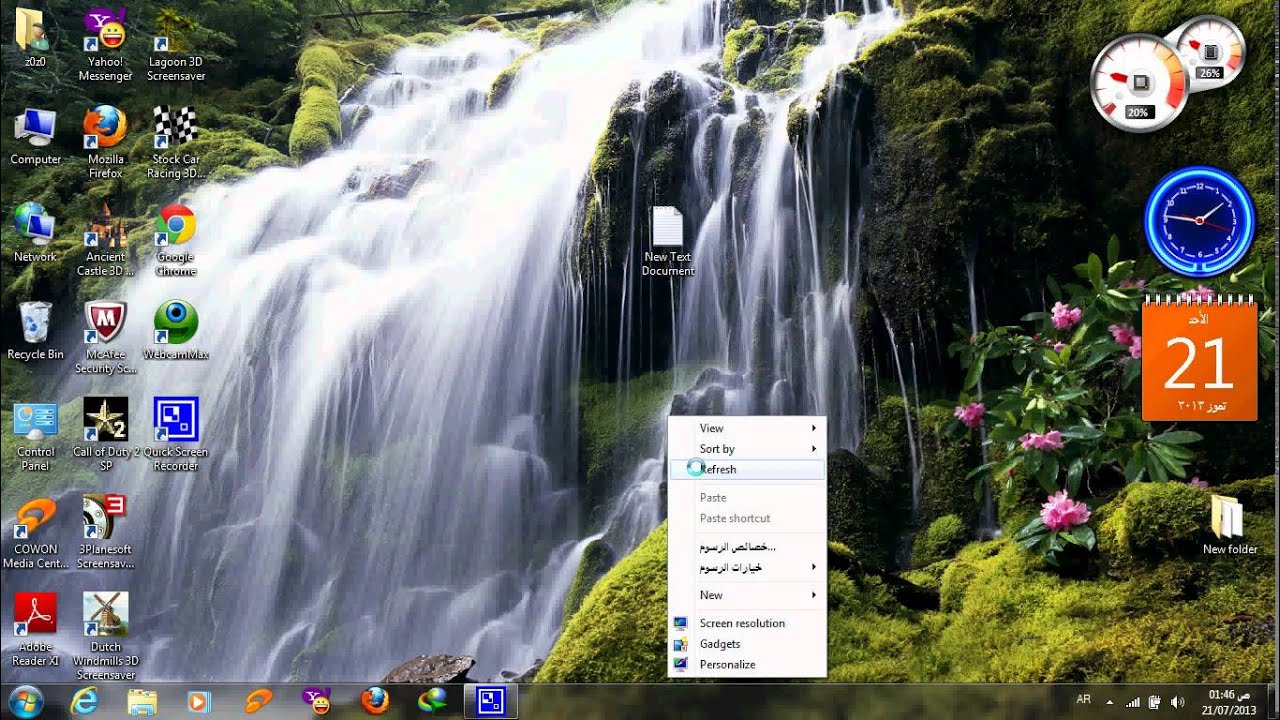Click the blue analog clock gadget
The height and width of the screenshot is (720, 1280).
point(1198,221)
